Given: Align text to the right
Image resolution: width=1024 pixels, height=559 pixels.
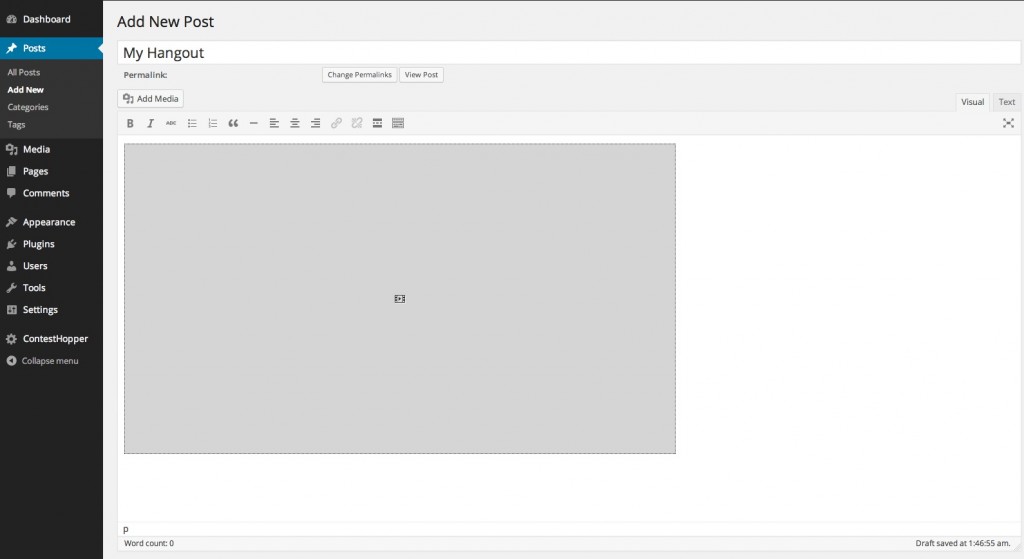Looking at the screenshot, I should point(315,123).
